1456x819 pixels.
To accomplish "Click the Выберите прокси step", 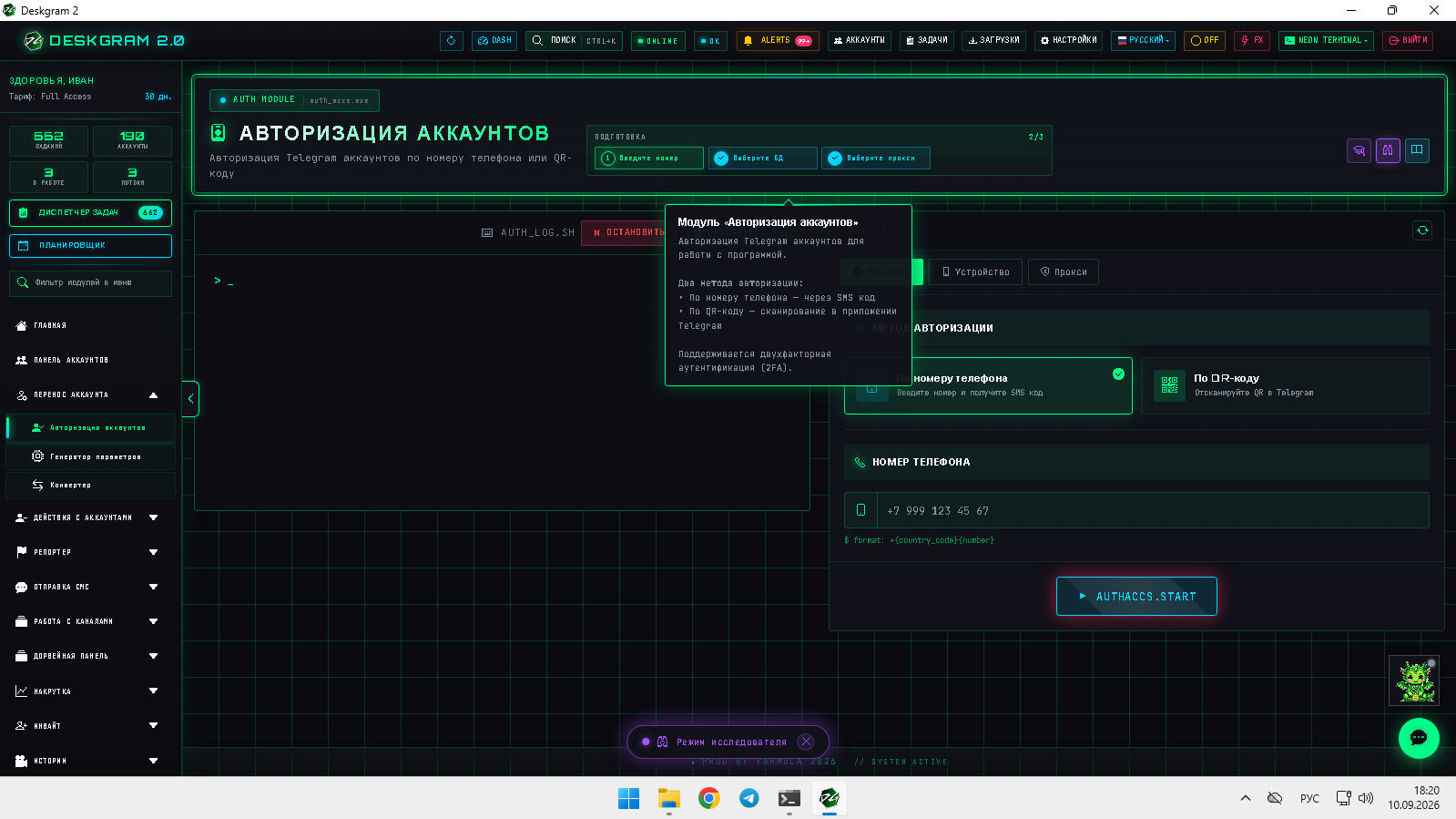I will click(875, 159).
